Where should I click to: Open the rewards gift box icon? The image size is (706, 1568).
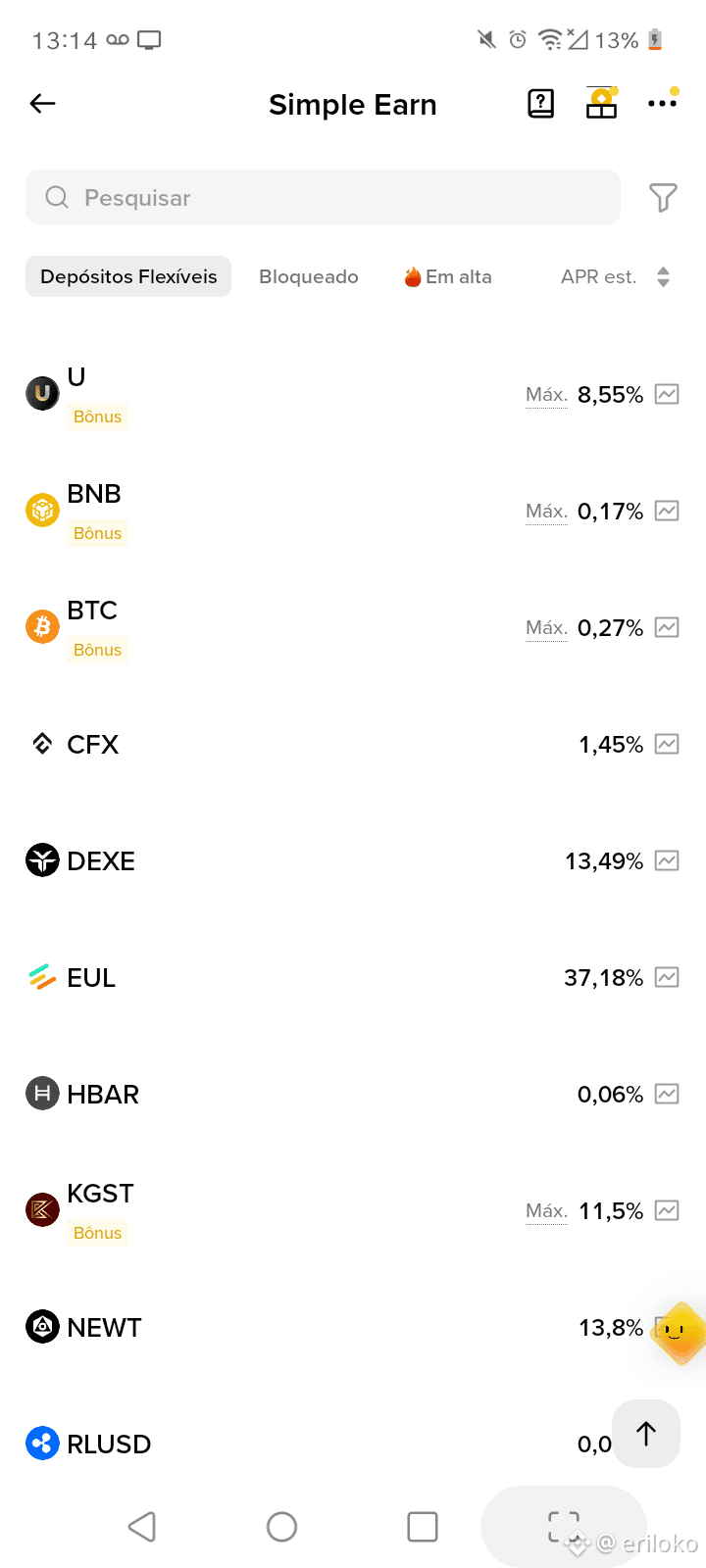(601, 103)
